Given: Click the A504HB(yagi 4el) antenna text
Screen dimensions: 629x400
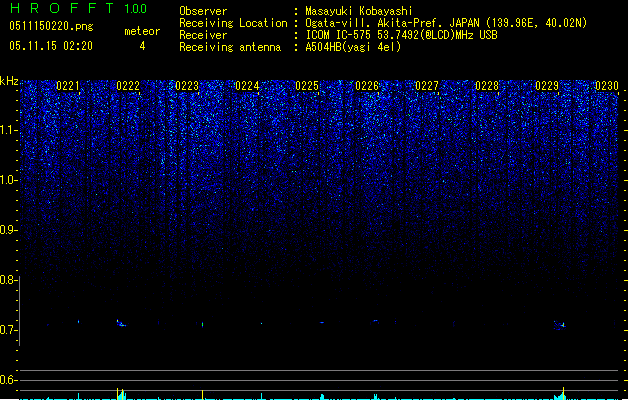Looking at the screenshot, I should (x=353, y=47).
